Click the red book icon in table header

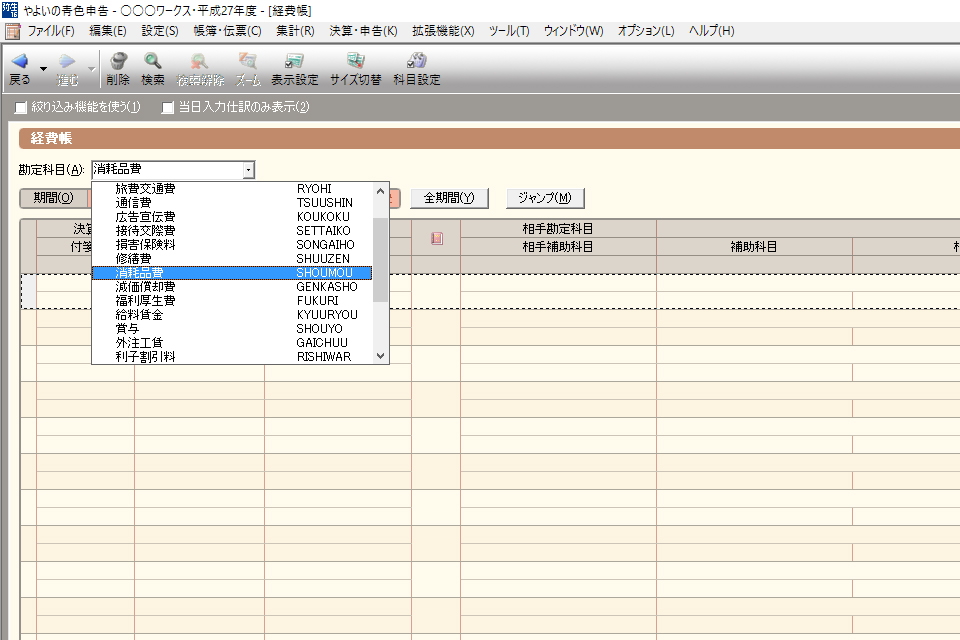(437, 238)
